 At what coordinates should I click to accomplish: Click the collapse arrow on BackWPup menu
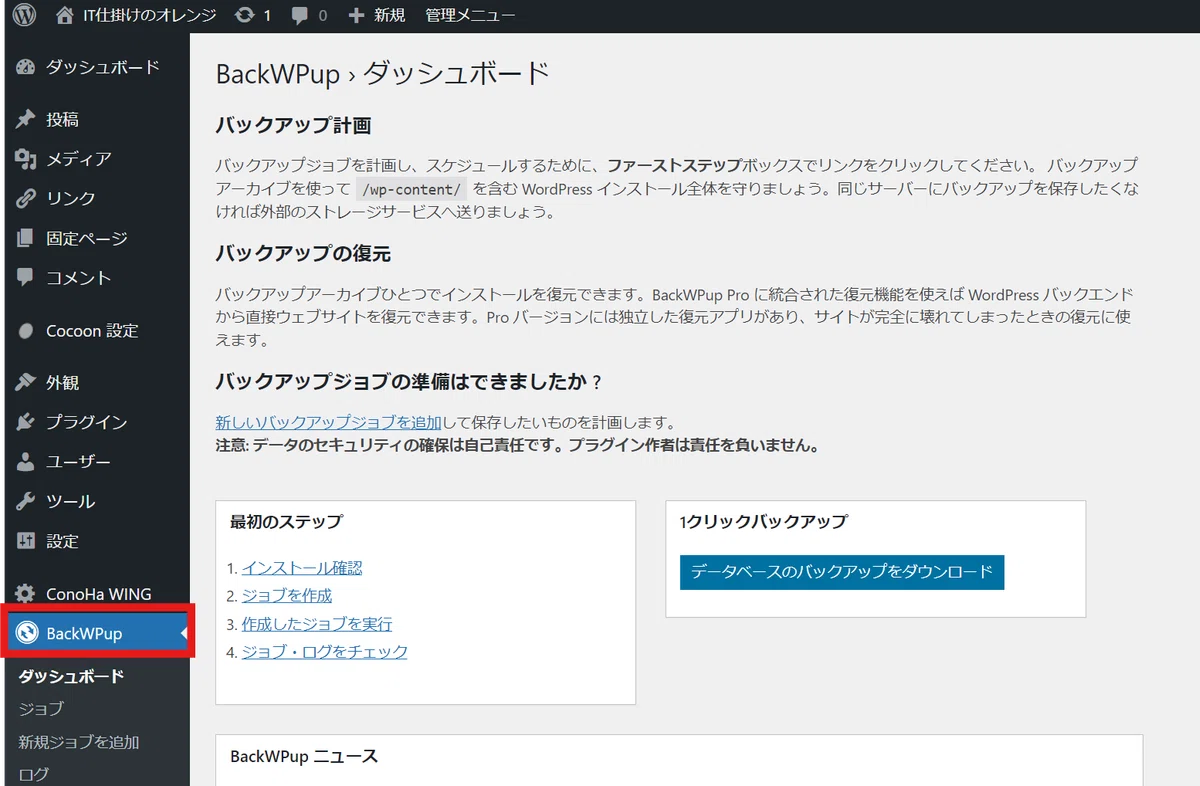tap(184, 633)
